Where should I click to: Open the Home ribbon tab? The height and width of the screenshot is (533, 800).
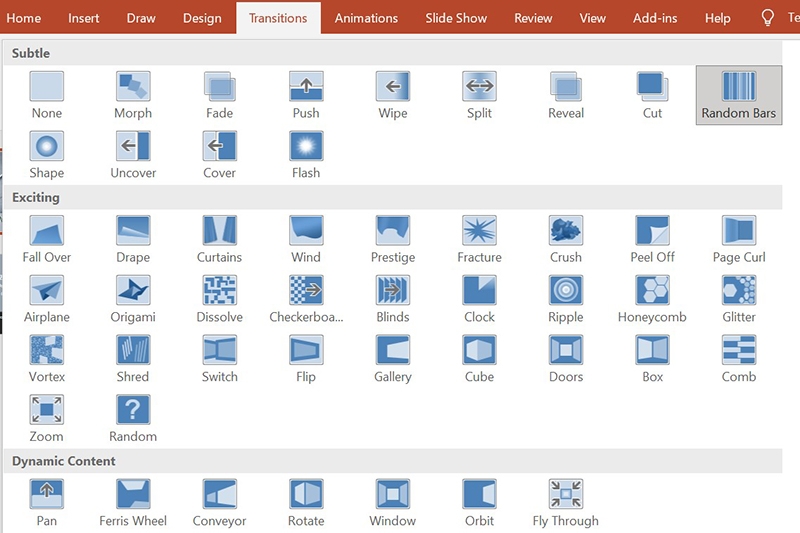(23, 18)
